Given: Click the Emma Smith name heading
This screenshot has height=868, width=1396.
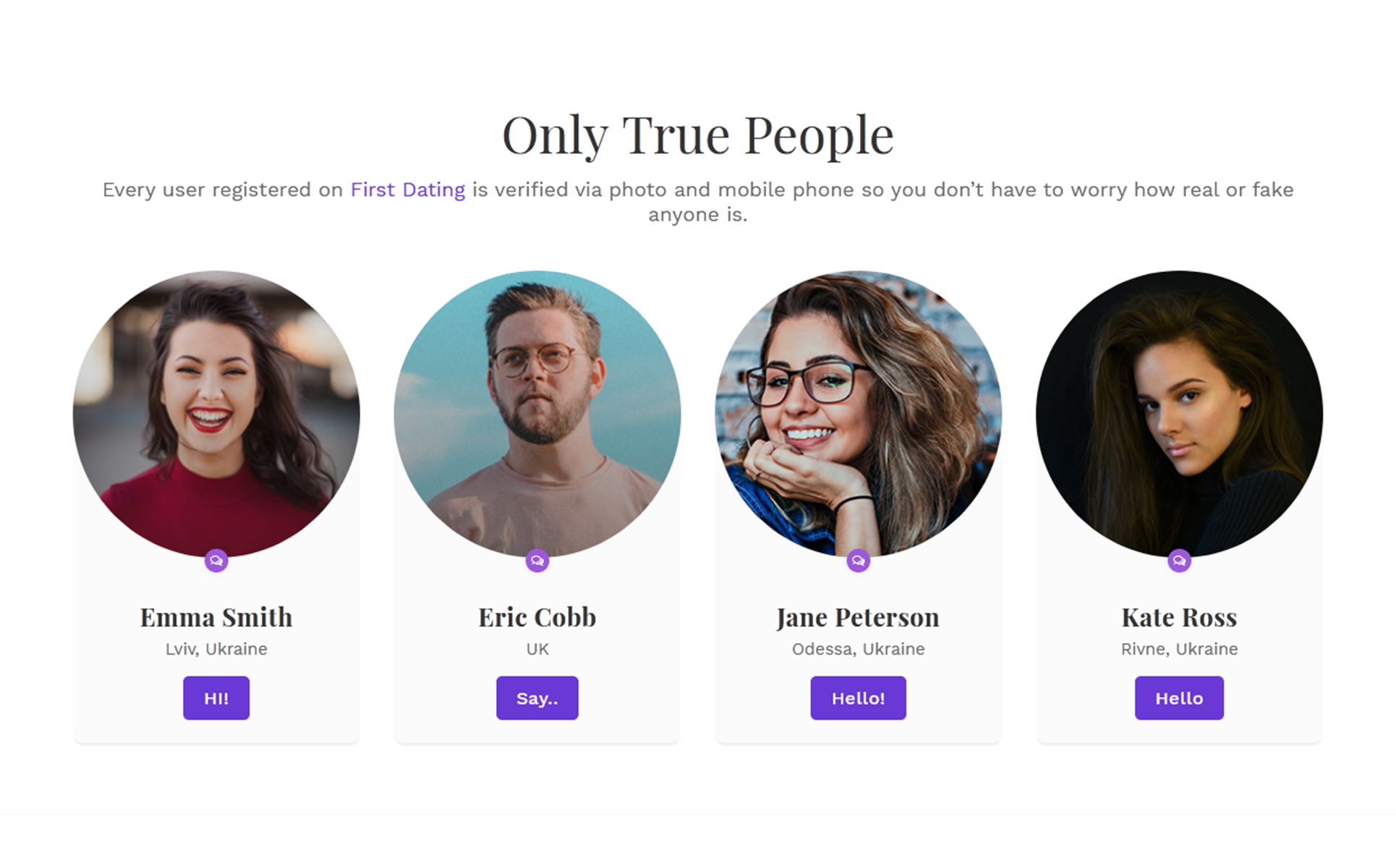Looking at the screenshot, I should [216, 618].
